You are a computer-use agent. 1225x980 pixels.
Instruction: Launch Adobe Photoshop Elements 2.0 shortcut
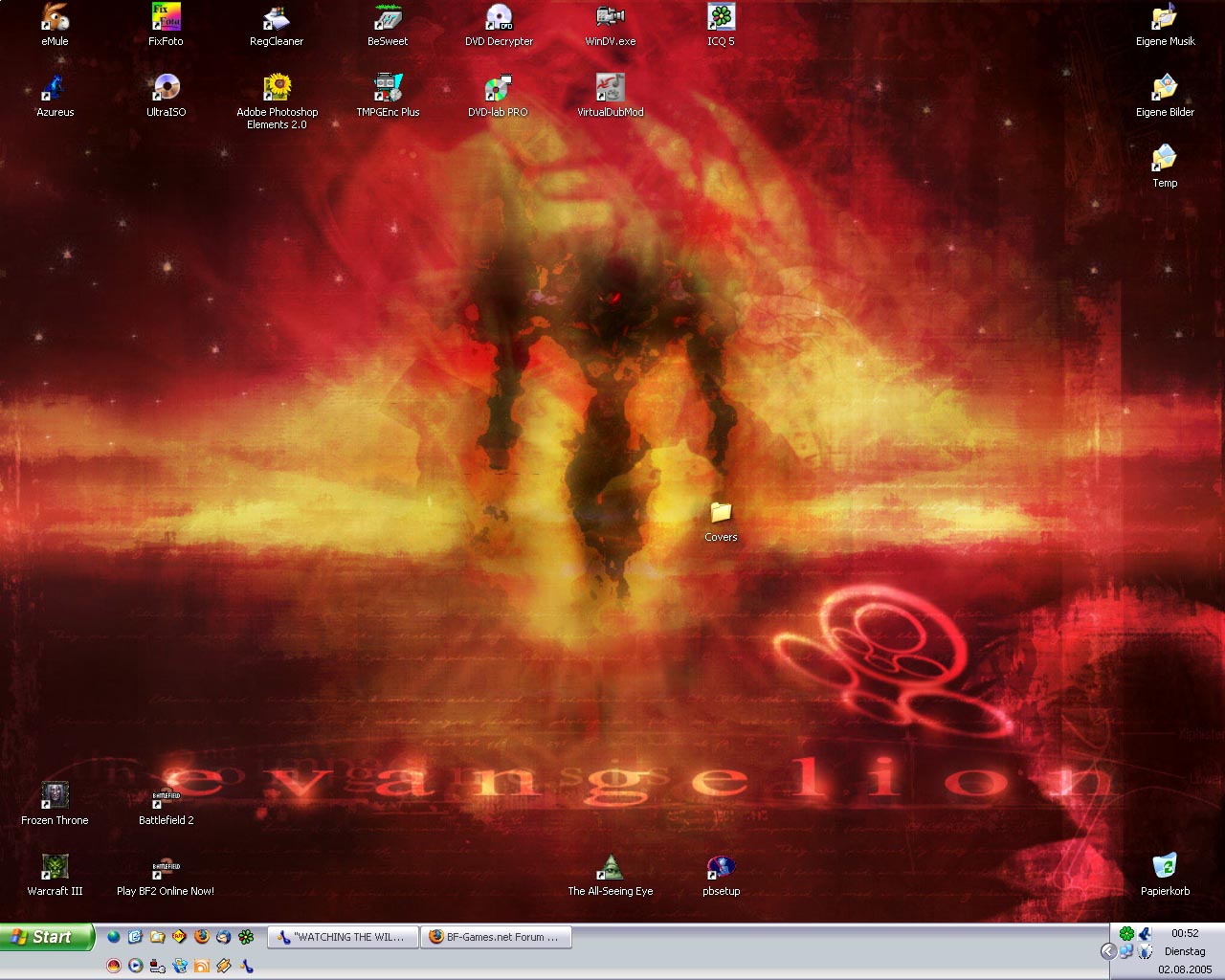coord(277,102)
